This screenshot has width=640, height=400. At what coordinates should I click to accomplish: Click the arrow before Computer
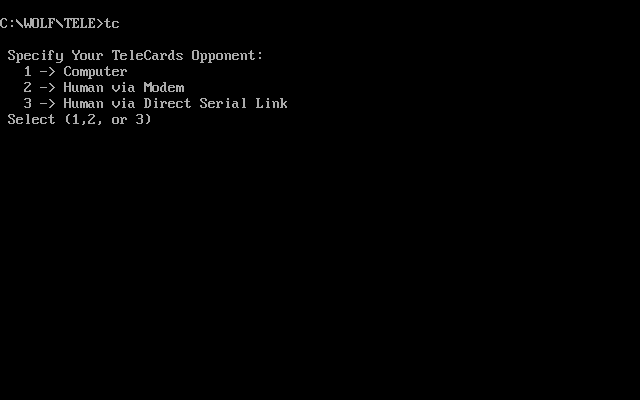pyautogui.click(x=48, y=71)
